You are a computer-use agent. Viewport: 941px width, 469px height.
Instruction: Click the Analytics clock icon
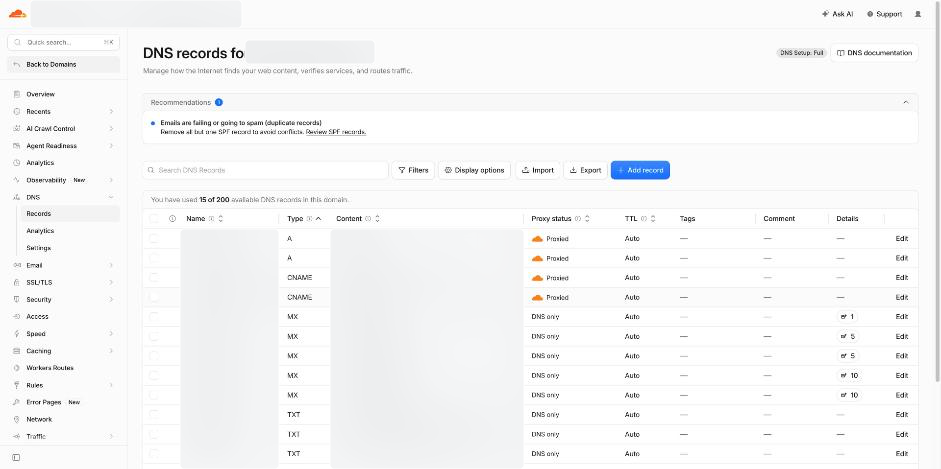17,163
